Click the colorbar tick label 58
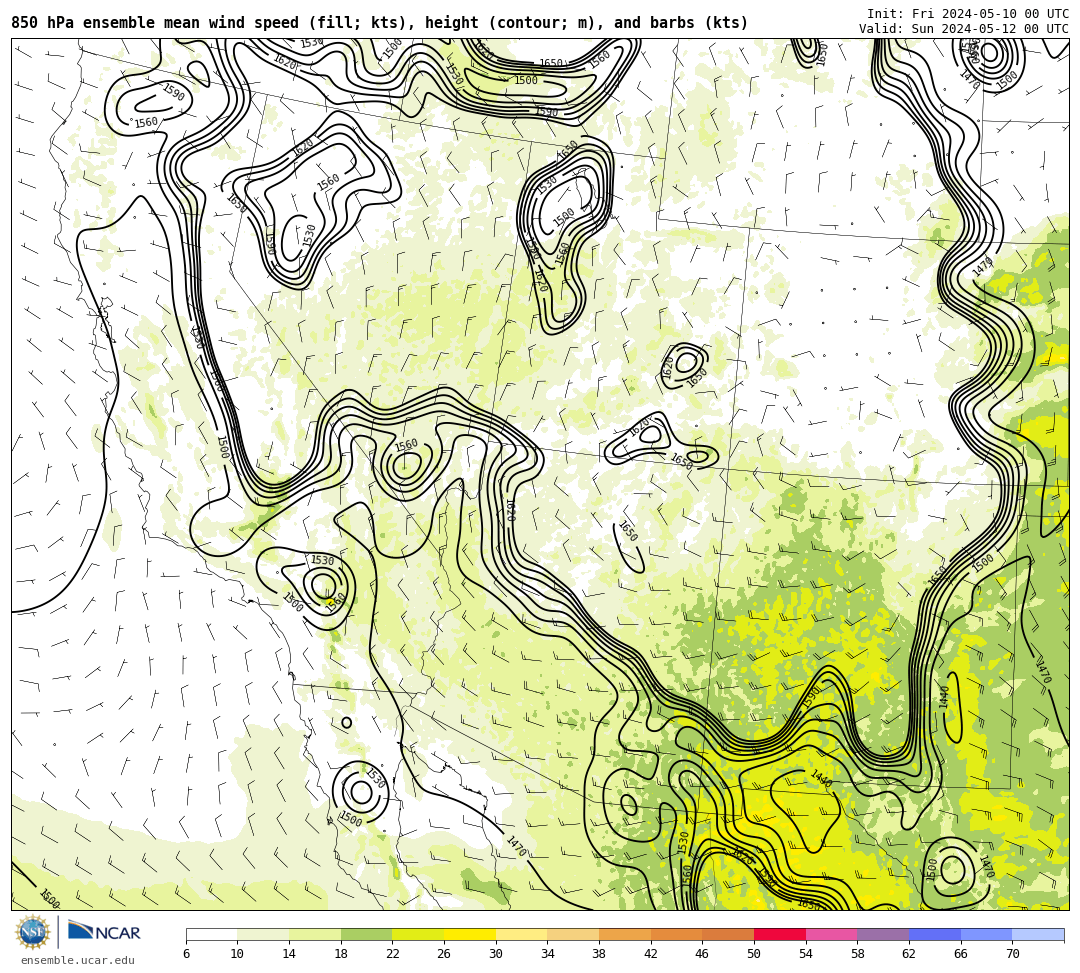1080x973 pixels. pos(858,954)
